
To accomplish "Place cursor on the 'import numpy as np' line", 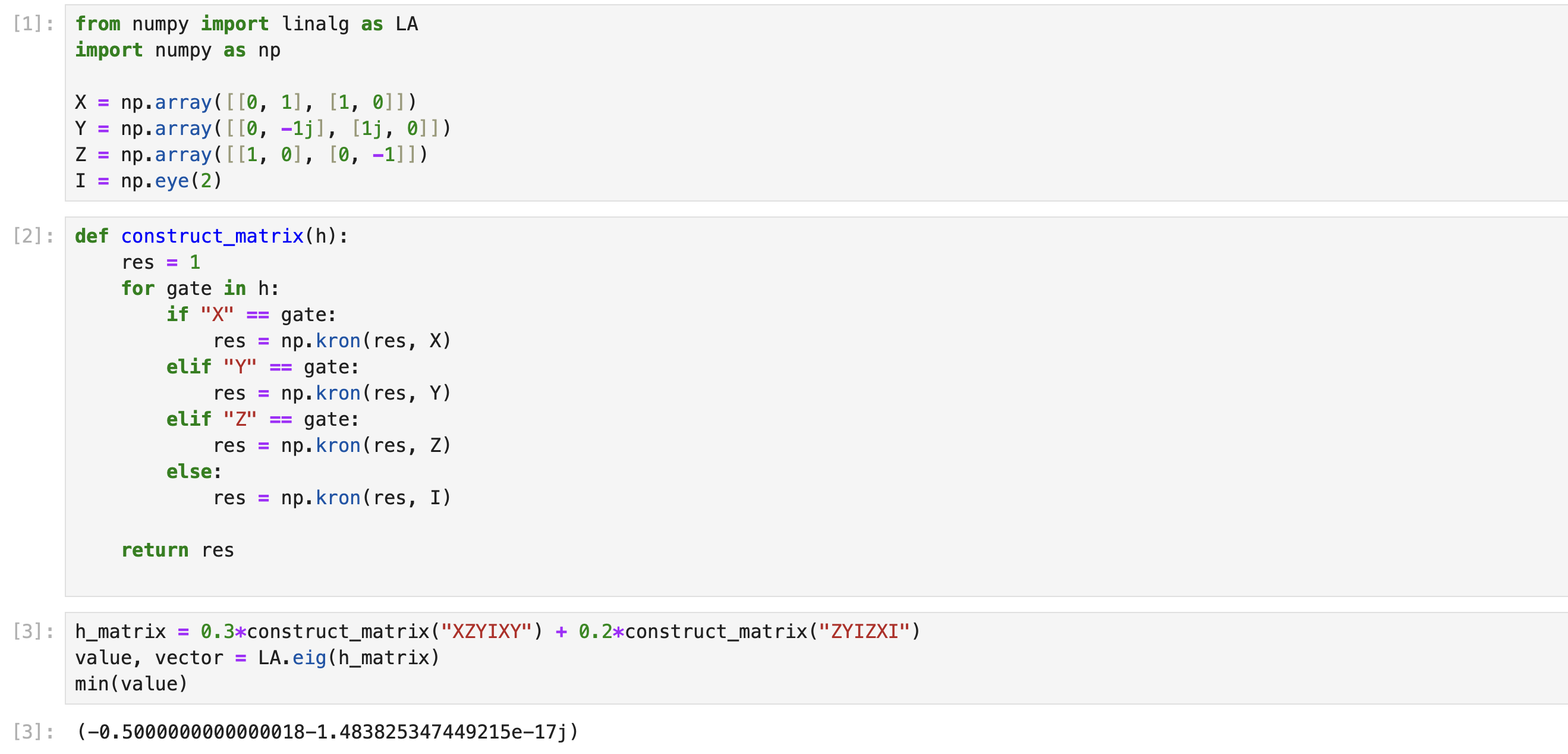I will (178, 50).
